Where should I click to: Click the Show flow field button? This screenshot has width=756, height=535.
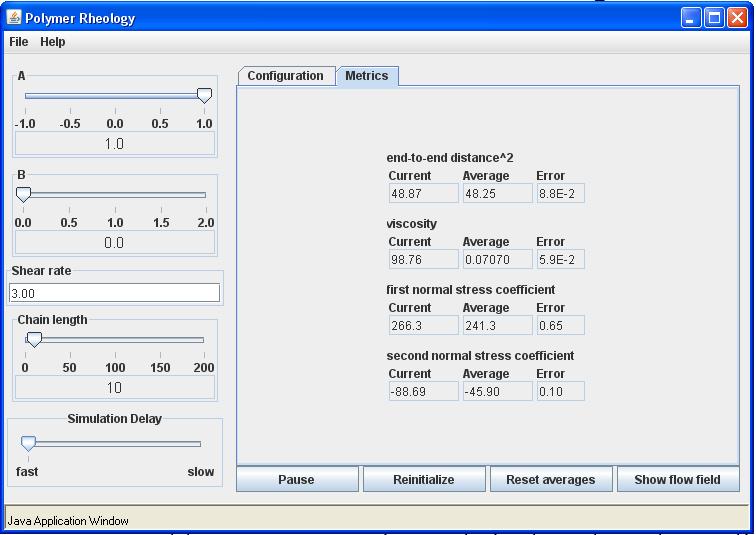tap(678, 480)
